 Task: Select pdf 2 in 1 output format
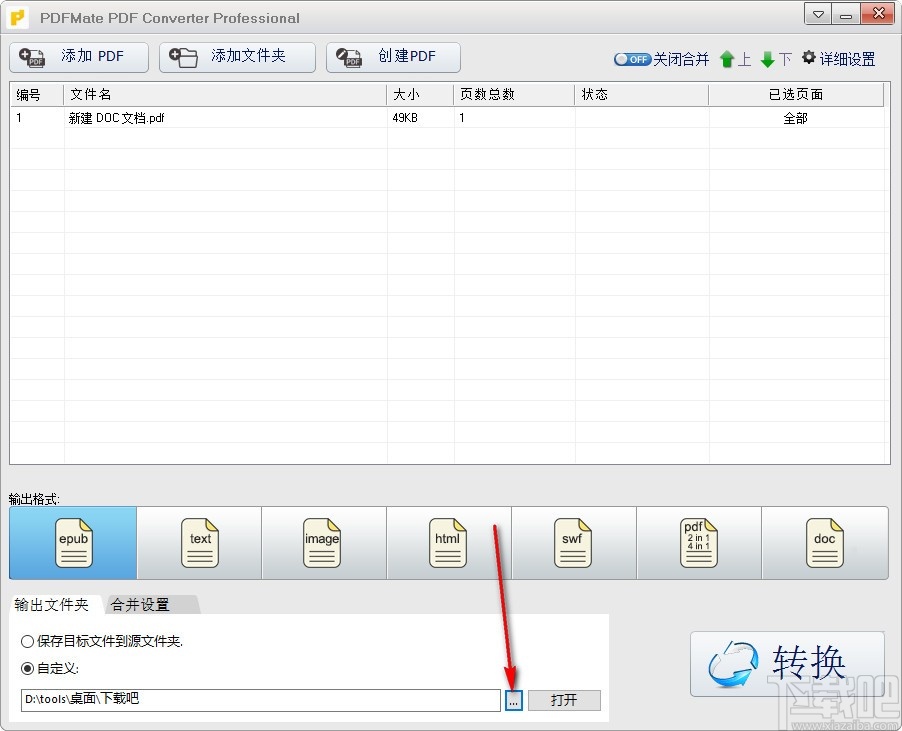699,543
